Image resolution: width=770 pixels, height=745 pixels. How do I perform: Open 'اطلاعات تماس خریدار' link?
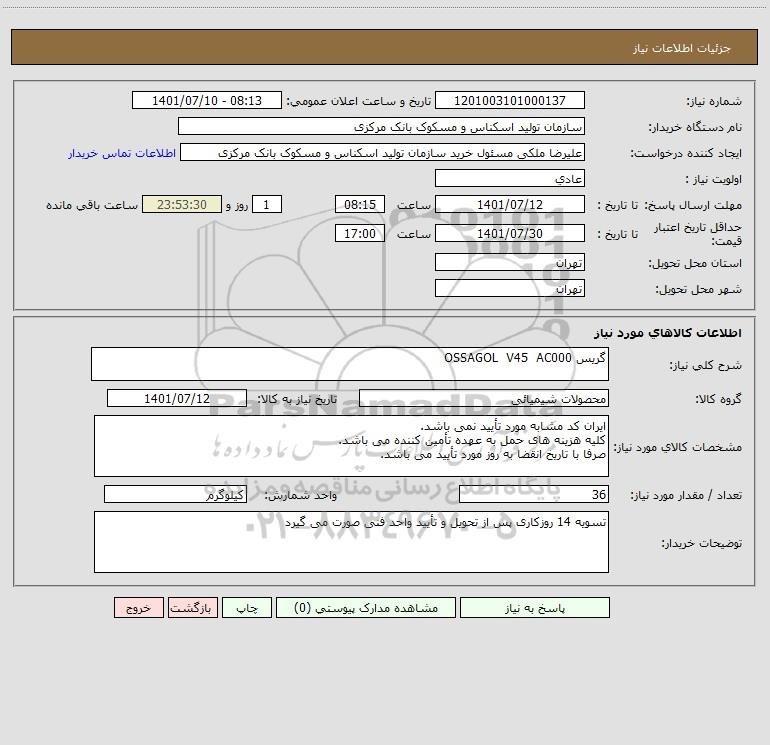coord(122,153)
